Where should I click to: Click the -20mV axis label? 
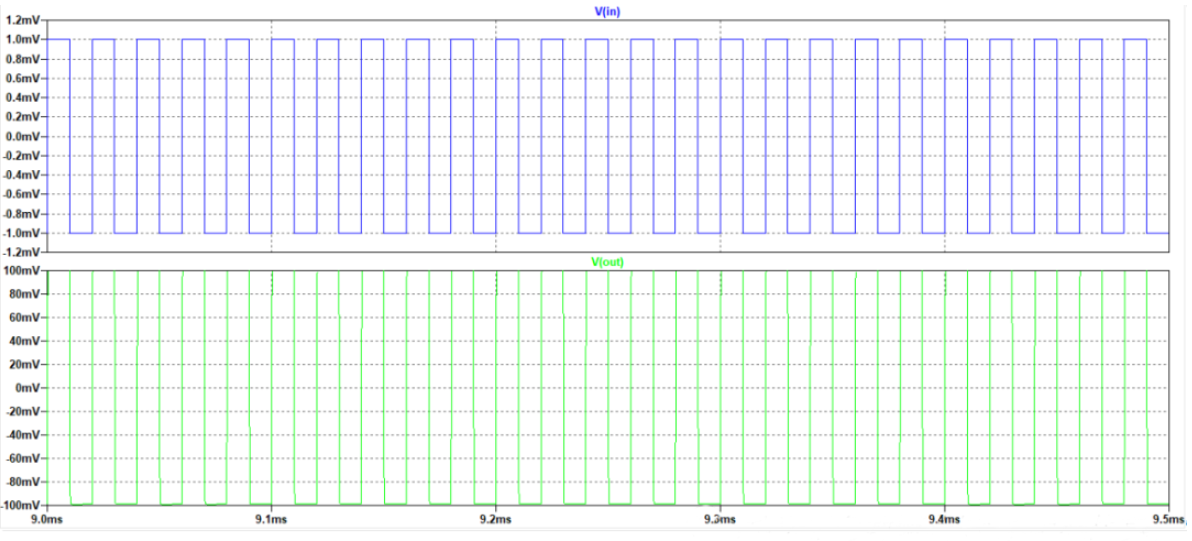pos(25,412)
